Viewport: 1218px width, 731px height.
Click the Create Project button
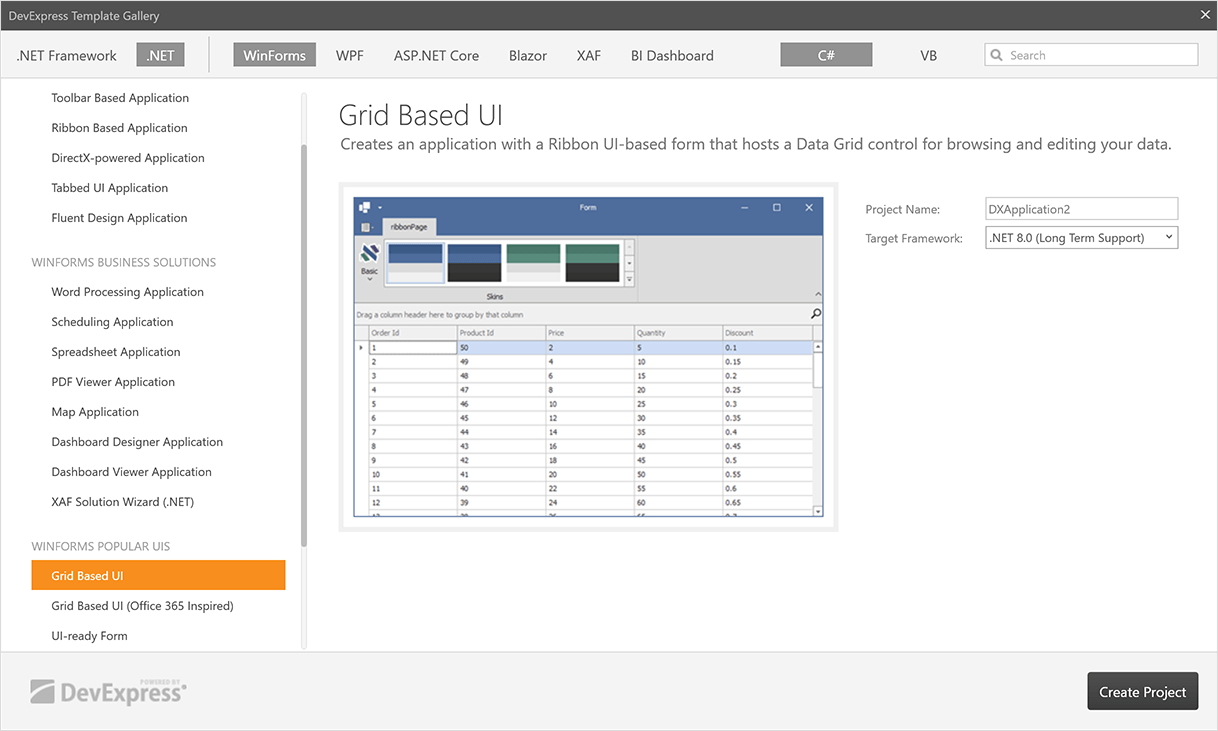pyautogui.click(x=1142, y=691)
